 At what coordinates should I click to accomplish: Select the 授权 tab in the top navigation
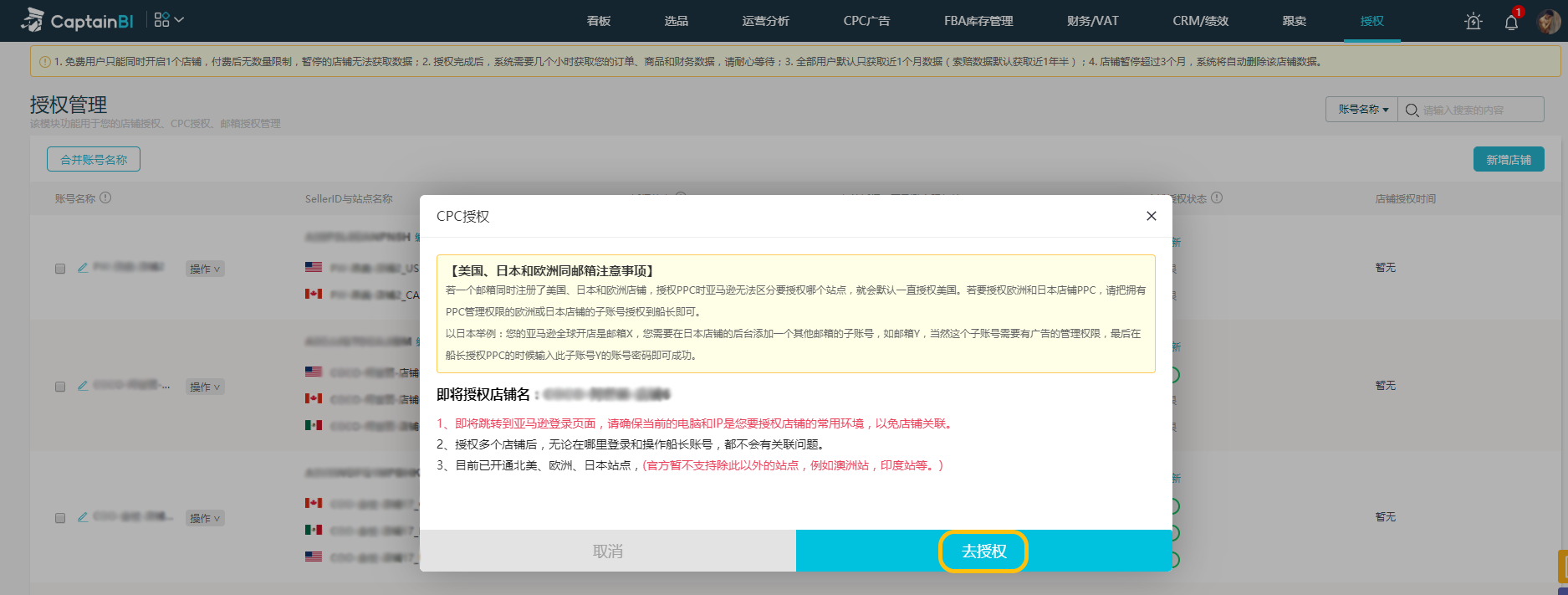pyautogui.click(x=1372, y=21)
